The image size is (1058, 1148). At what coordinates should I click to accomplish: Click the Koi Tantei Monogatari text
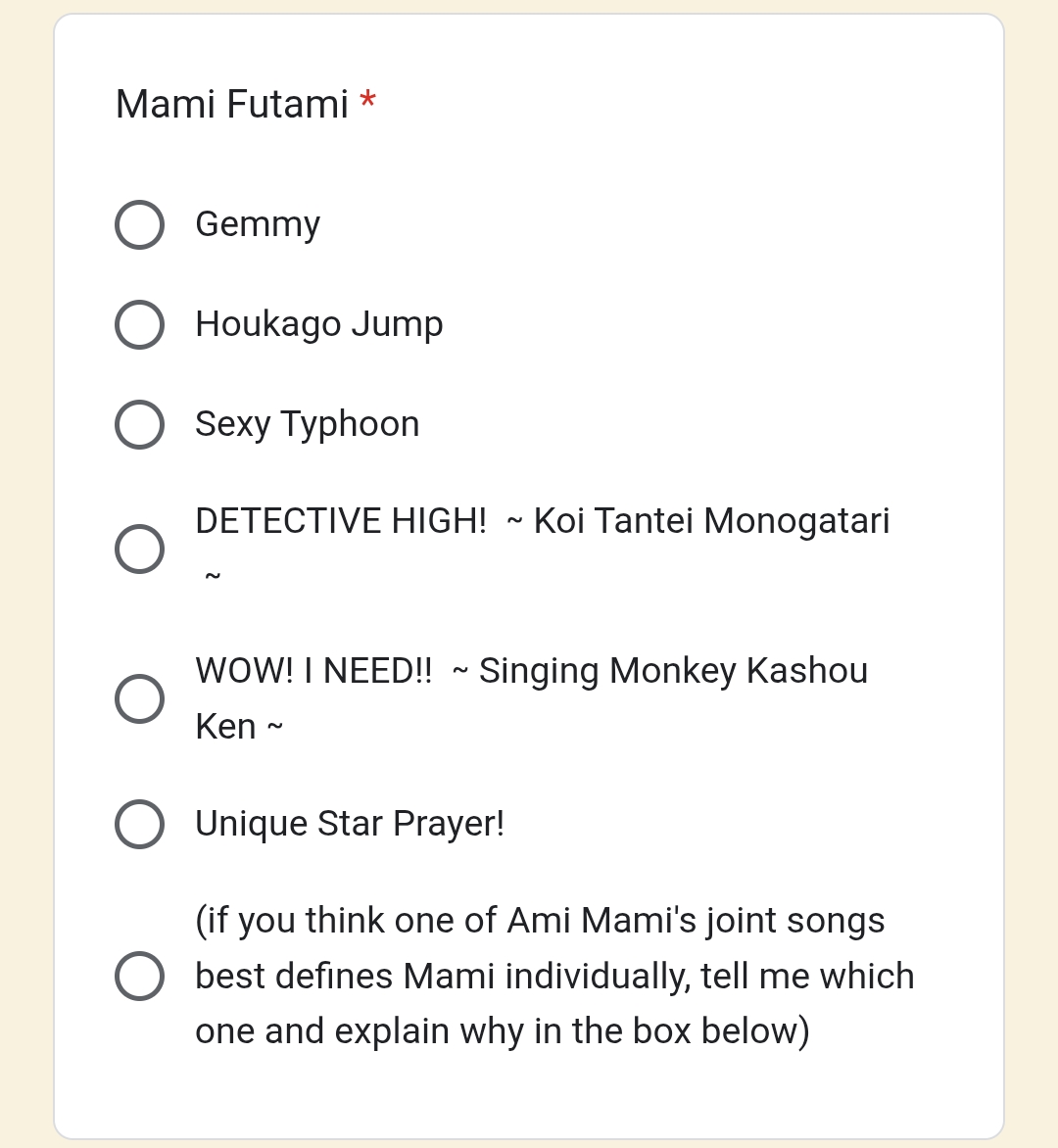[x=711, y=521]
